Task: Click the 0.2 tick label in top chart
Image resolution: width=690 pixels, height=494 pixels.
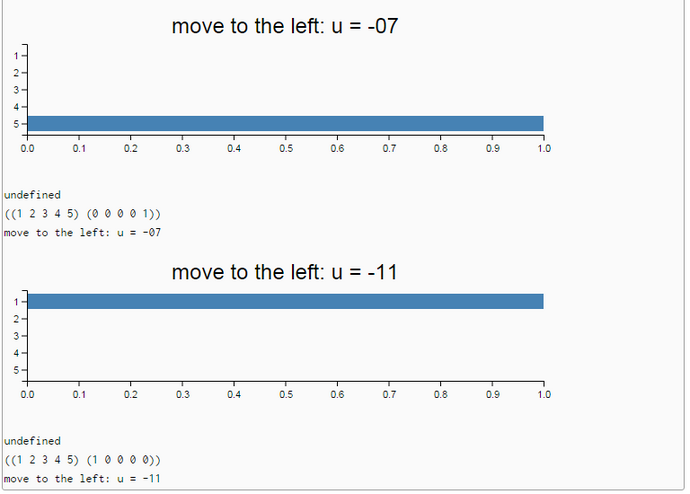Action: click(131, 148)
